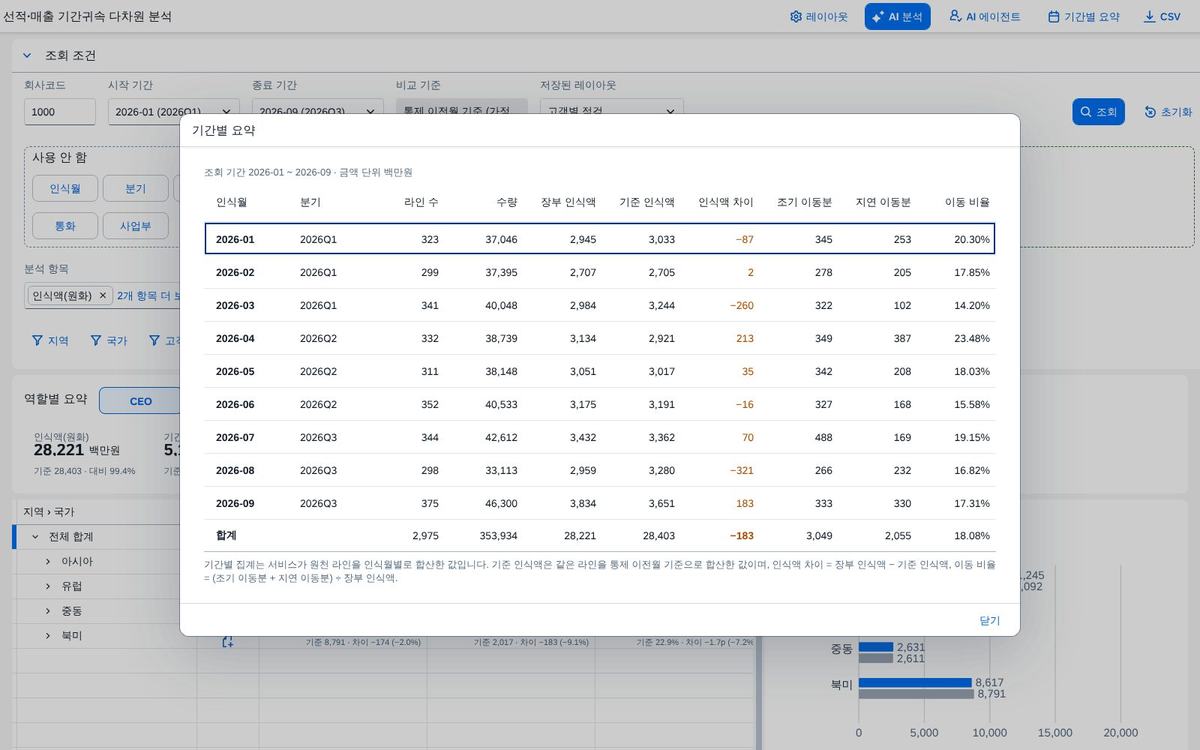The image size is (1200, 750).
Task: Launch the AI 분석 sparkle button
Action: [897, 17]
